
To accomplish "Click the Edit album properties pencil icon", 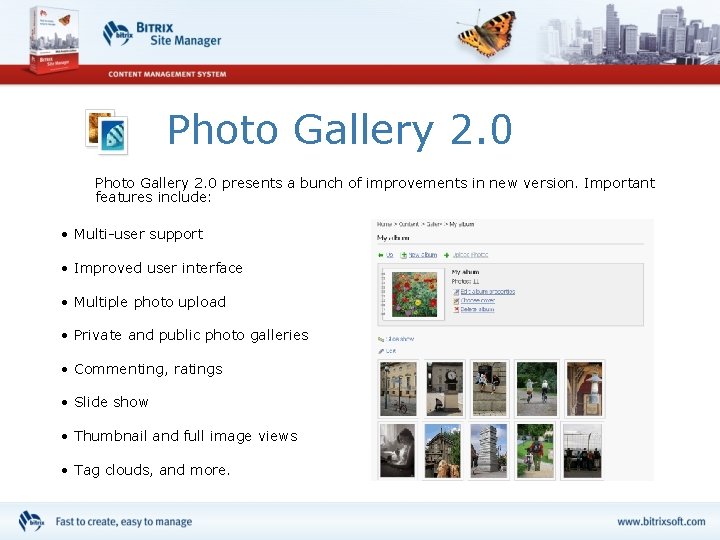I will (x=456, y=292).
